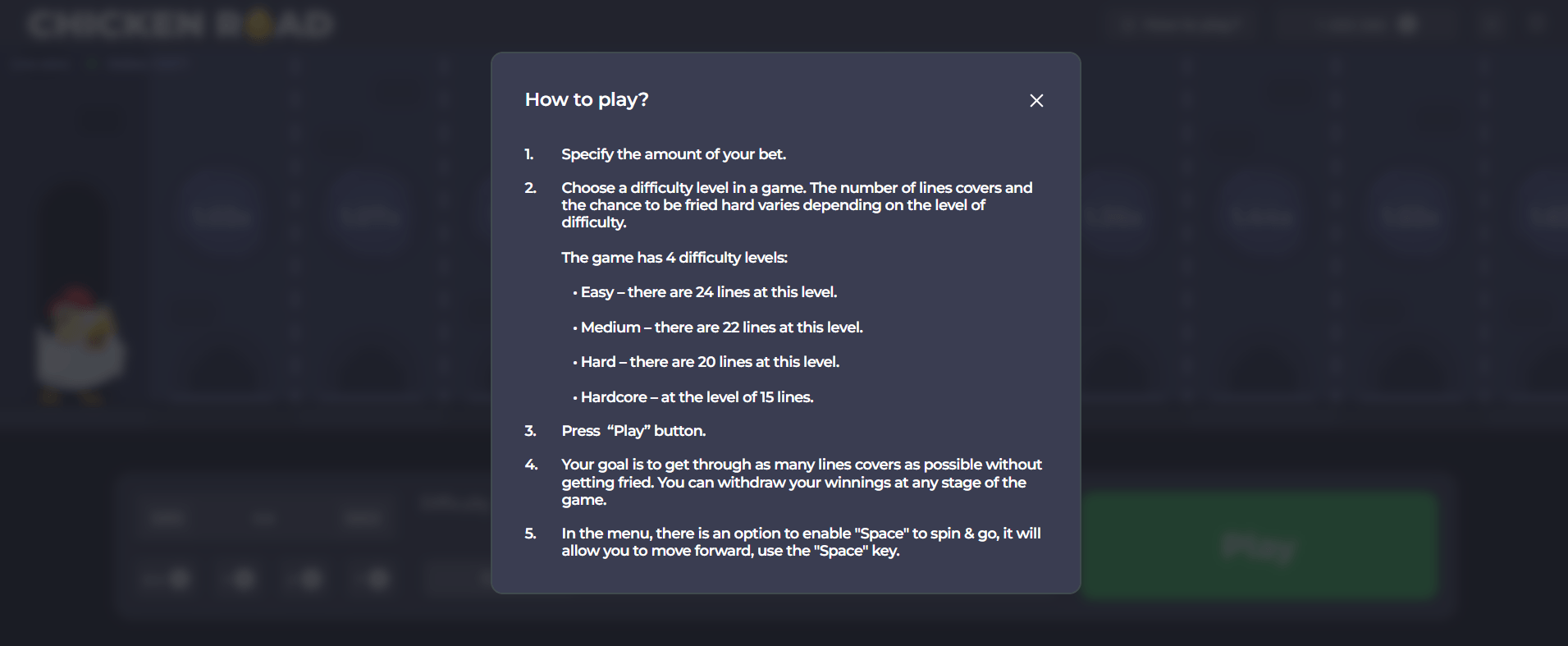
Task: Click the green Play button behind the dialog
Action: tap(1259, 545)
